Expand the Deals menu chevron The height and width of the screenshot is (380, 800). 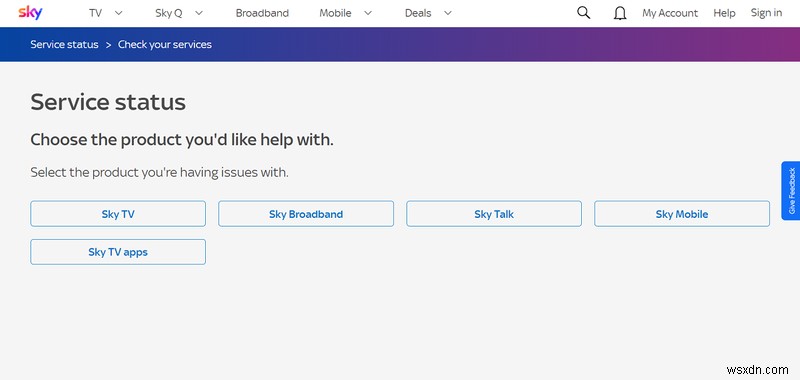tap(447, 13)
